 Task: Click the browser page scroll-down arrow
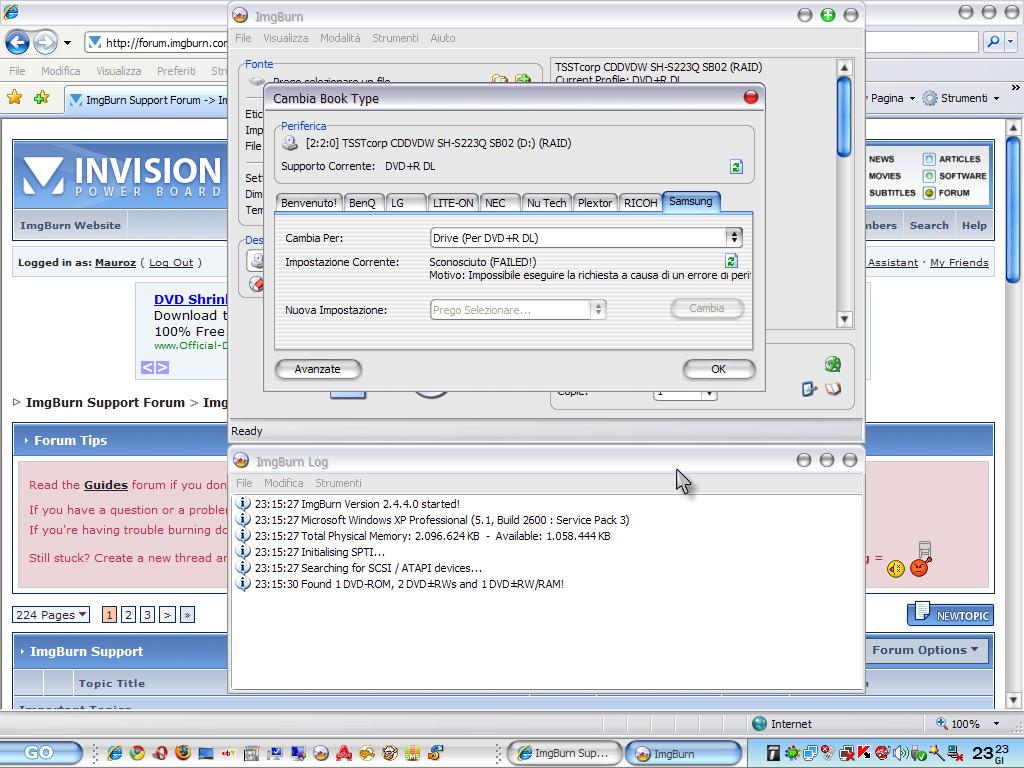click(1014, 700)
